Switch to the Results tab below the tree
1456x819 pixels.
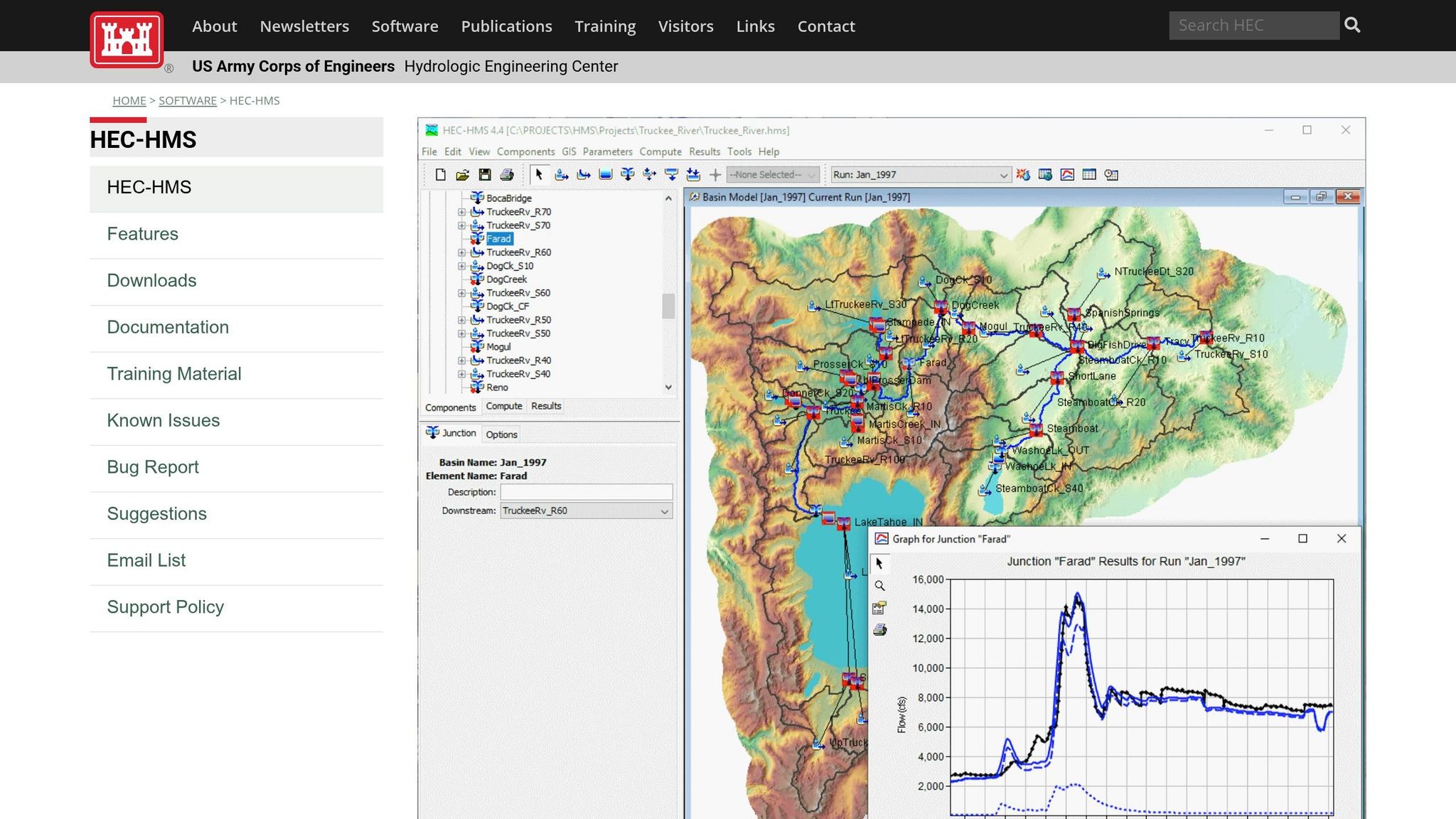pos(547,407)
